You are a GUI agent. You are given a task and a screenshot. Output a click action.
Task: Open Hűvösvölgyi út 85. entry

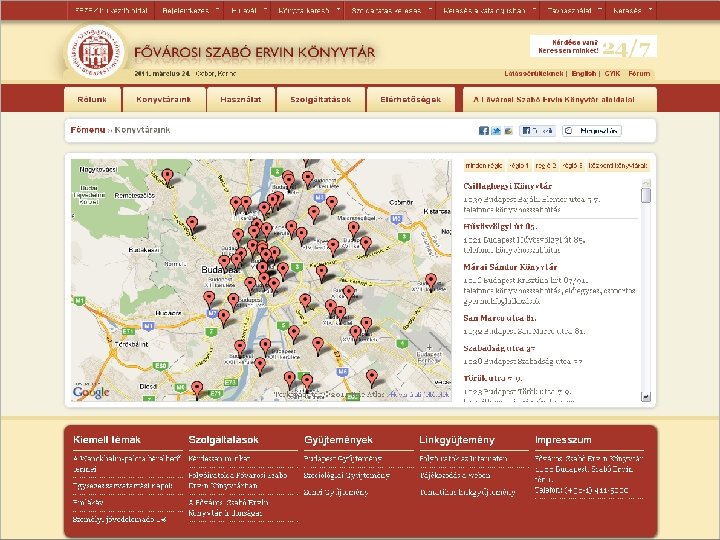500,226
